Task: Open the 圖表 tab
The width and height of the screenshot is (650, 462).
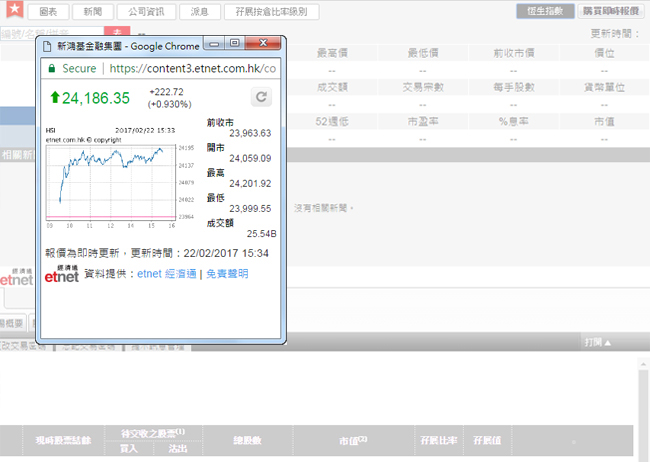Action: tap(48, 12)
